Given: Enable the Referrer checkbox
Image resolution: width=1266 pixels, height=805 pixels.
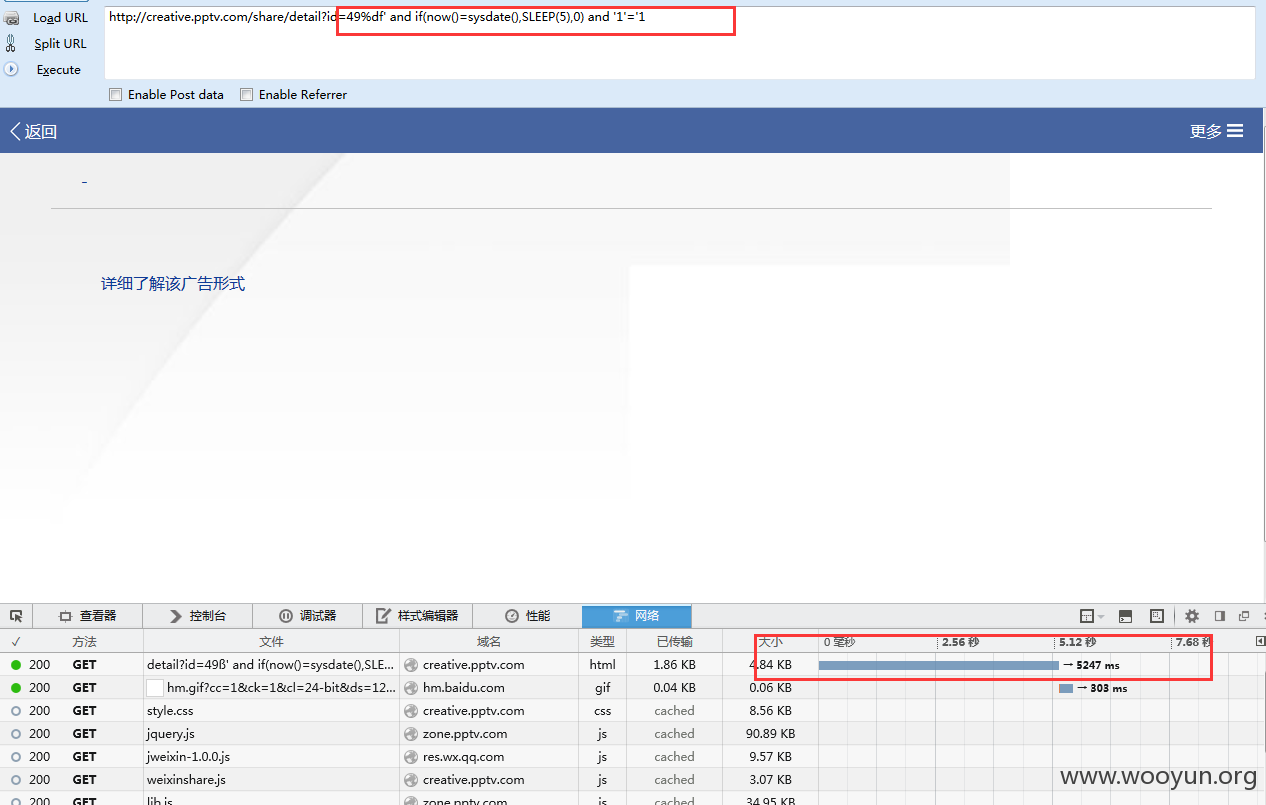Looking at the screenshot, I should (x=246, y=94).
